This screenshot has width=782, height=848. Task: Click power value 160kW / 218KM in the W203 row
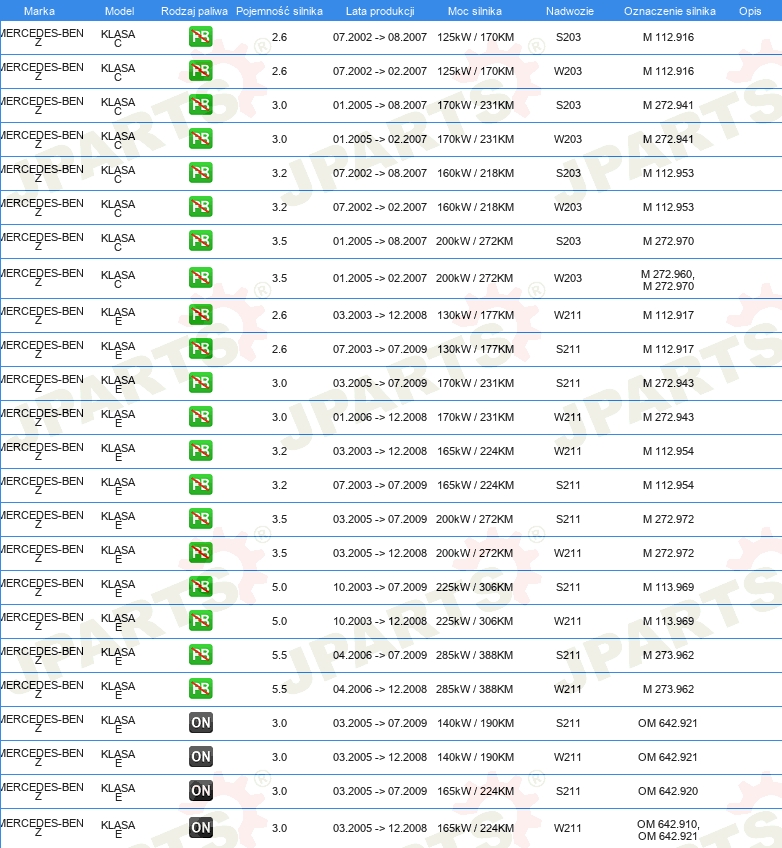(475, 207)
